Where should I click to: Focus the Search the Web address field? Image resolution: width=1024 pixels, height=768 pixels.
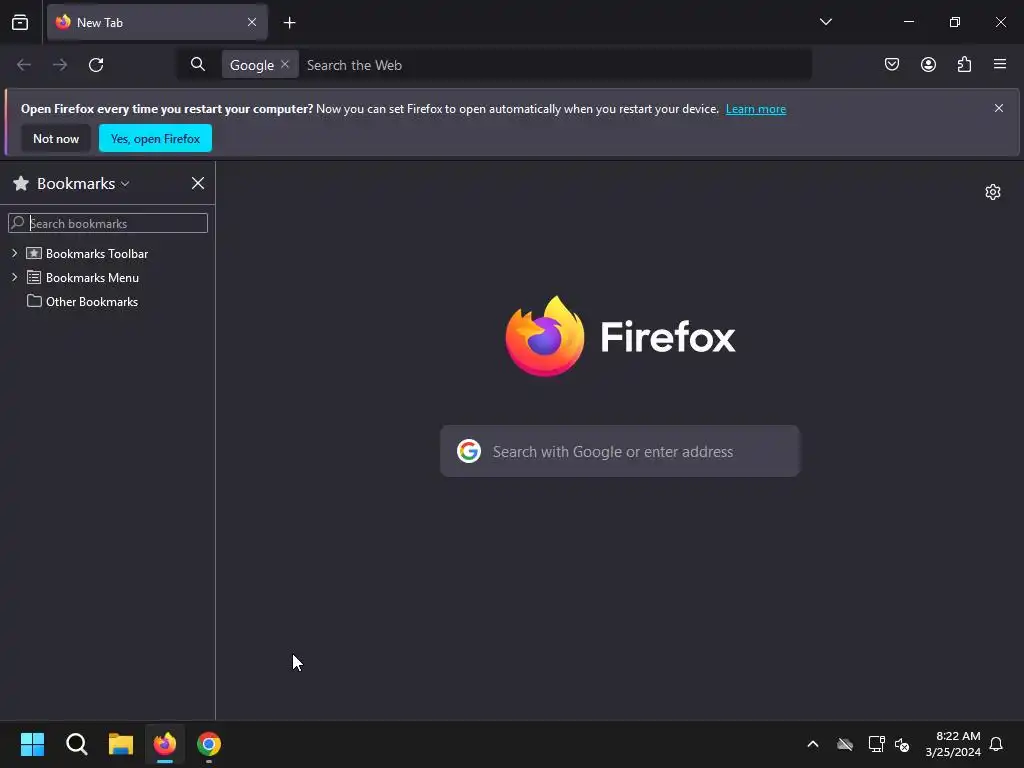(555, 65)
